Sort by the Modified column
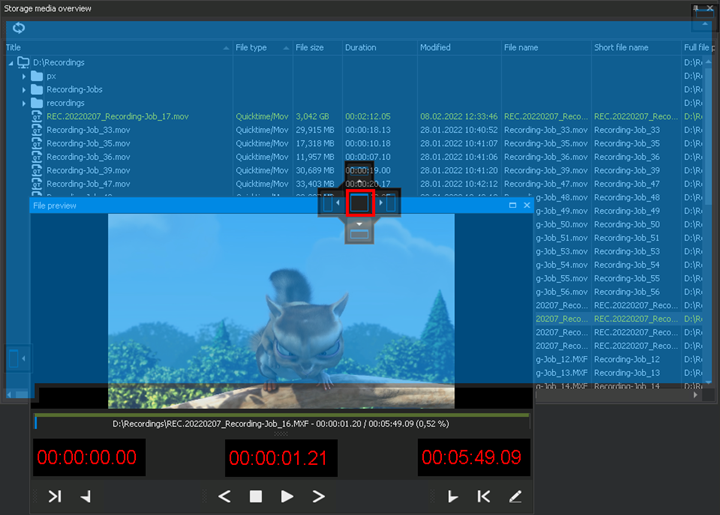 459,47
